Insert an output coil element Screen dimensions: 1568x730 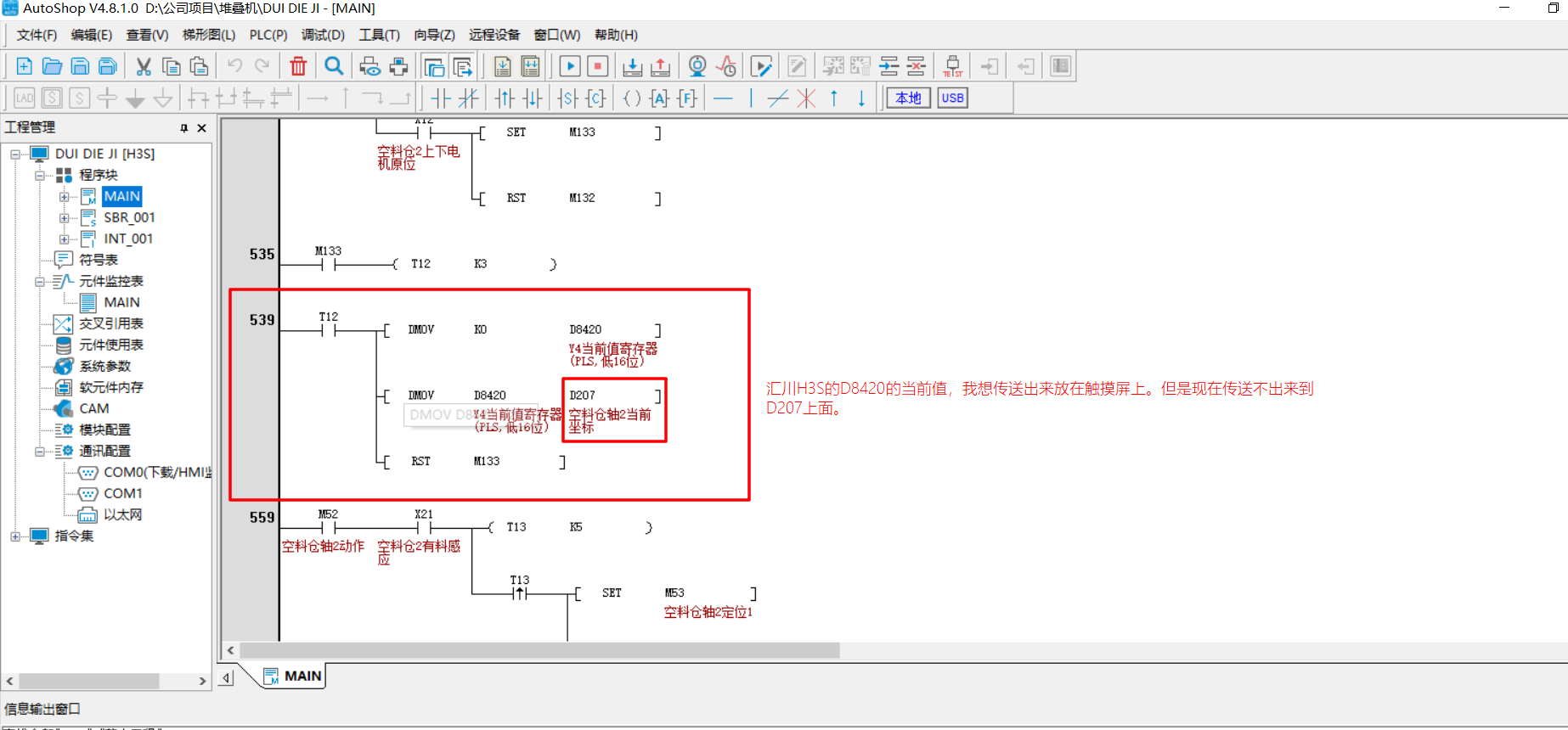click(632, 98)
